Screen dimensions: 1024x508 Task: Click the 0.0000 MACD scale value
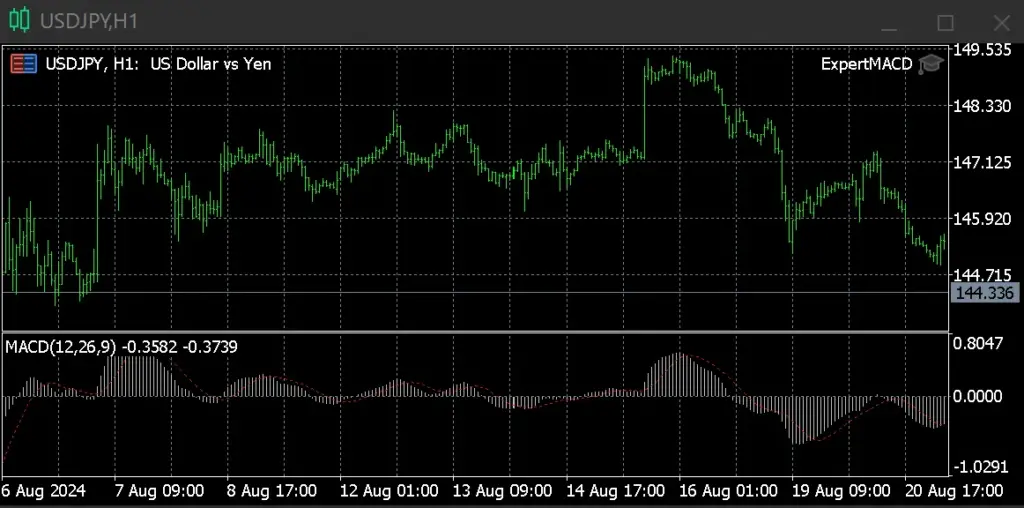tap(979, 396)
